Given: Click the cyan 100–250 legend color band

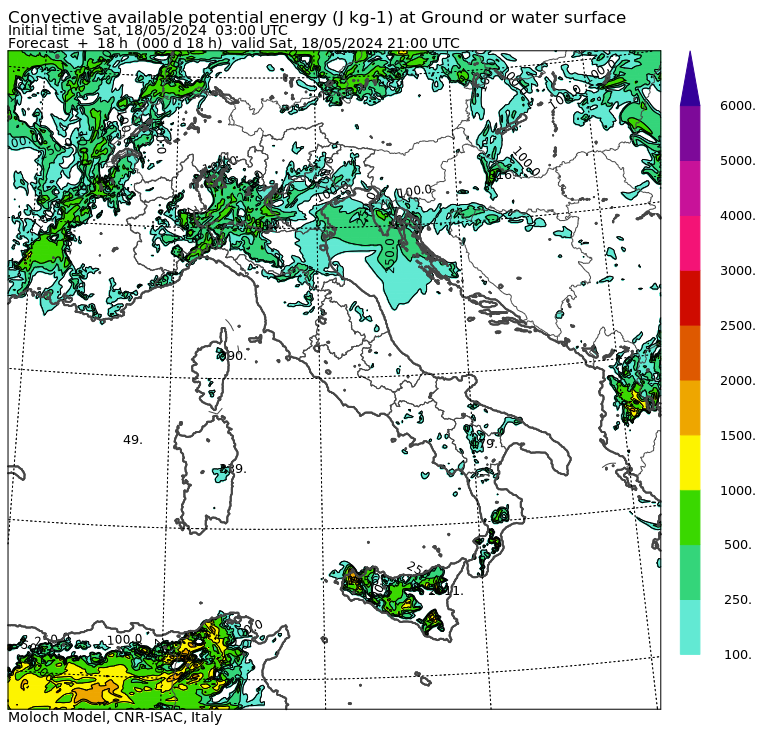Looking at the screenshot, I should tap(690, 627).
